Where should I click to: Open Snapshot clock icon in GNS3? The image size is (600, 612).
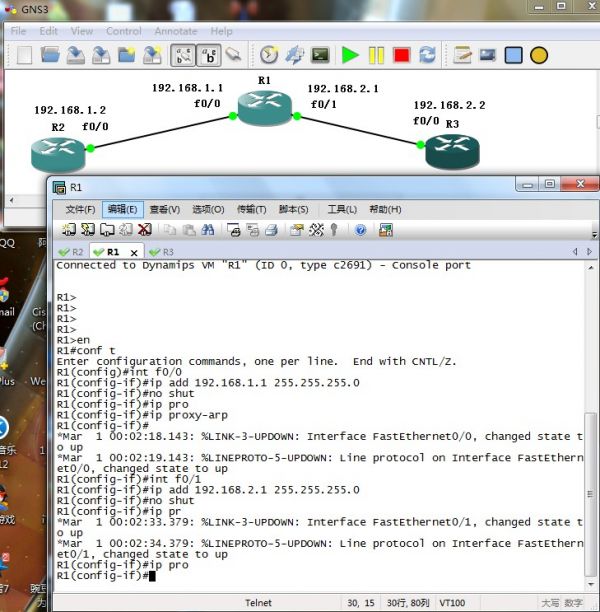(x=269, y=55)
